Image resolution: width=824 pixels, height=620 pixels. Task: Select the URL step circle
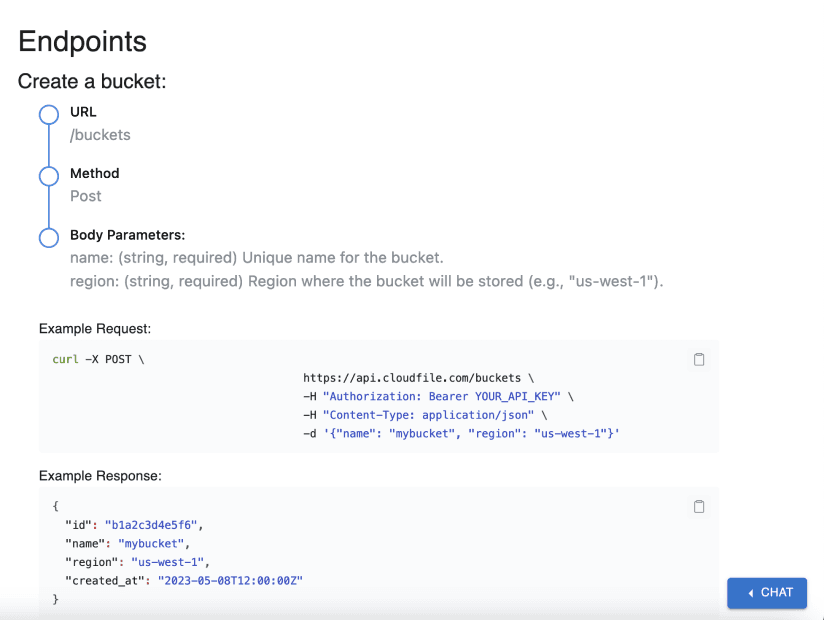coord(49,115)
